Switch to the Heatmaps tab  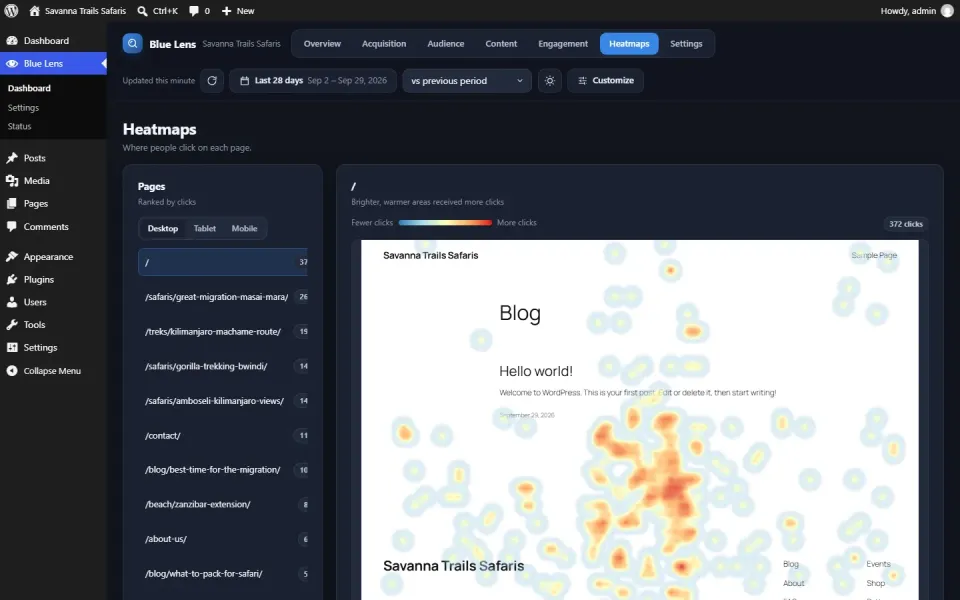point(629,43)
